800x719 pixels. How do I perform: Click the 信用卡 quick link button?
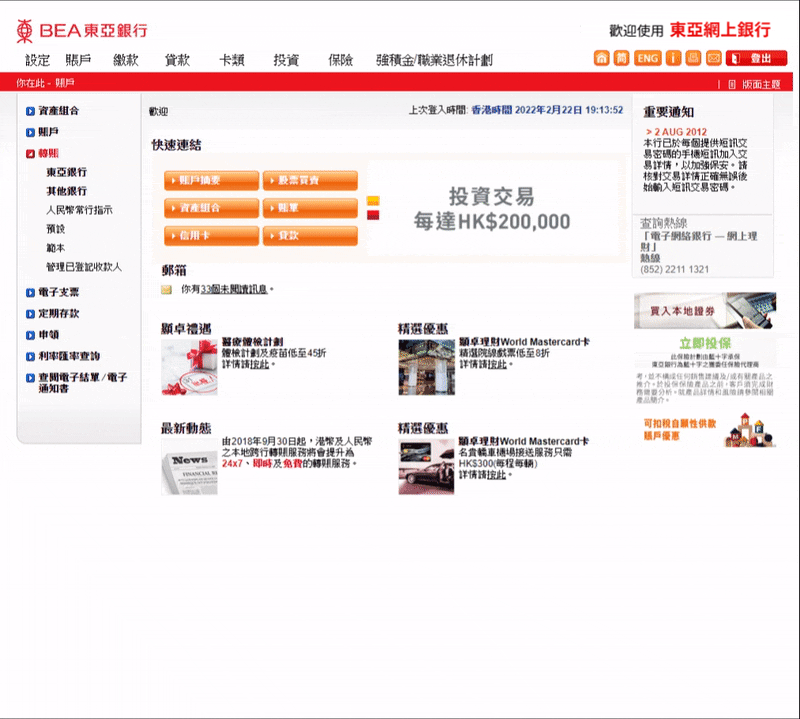click(211, 236)
